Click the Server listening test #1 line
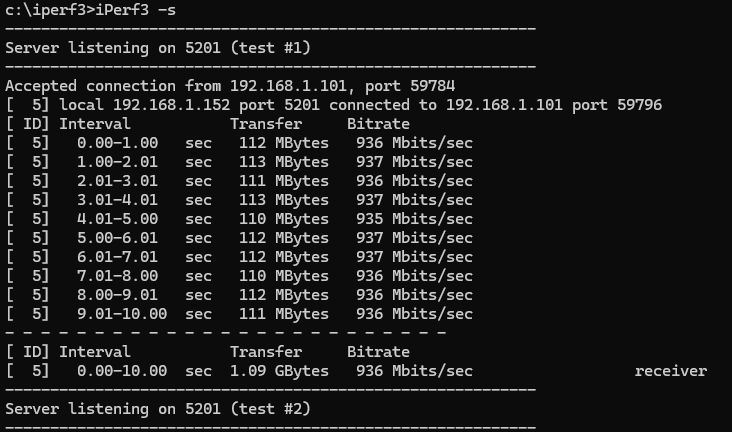Image resolution: width=732 pixels, height=432 pixels. 158,48
